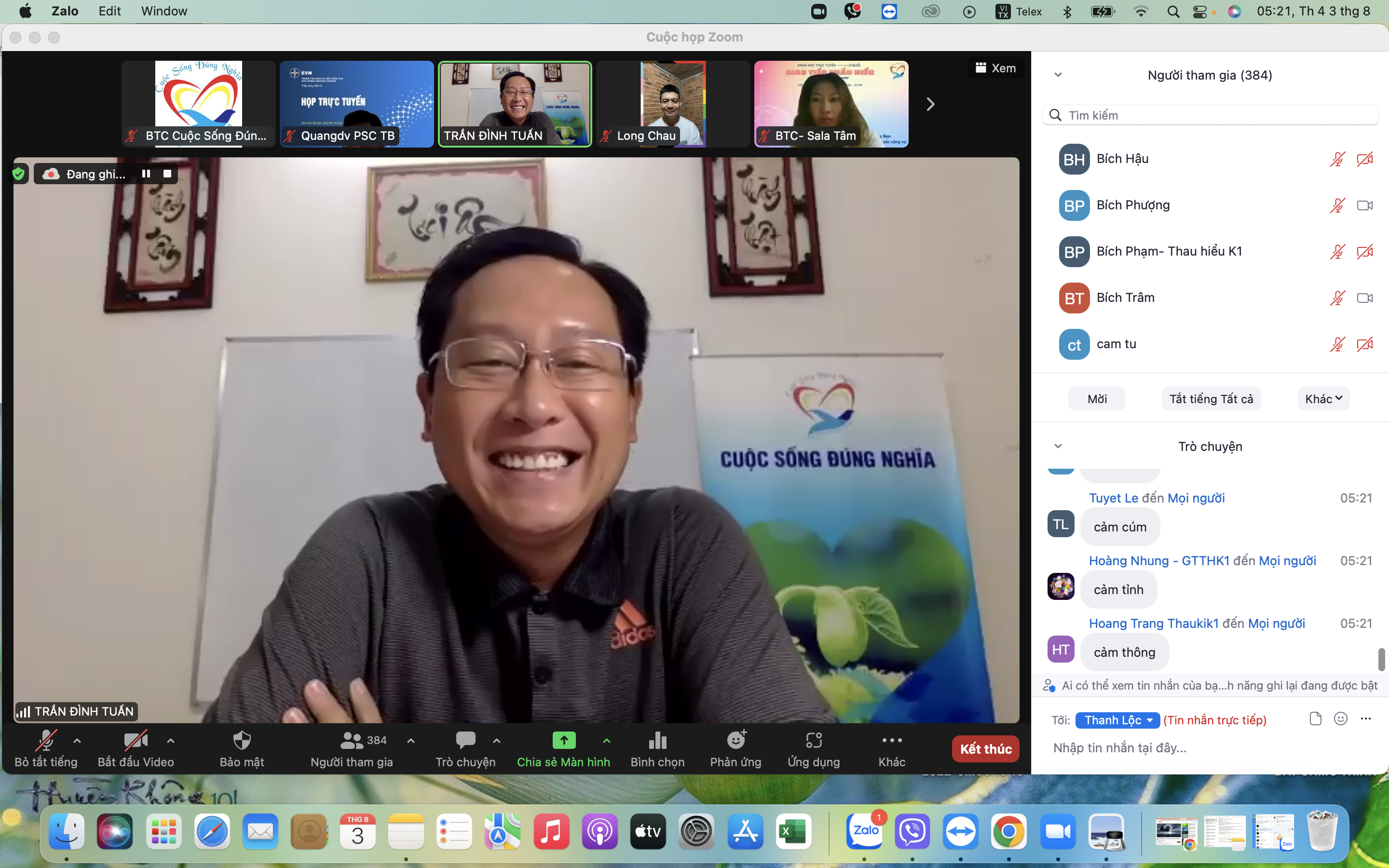Click the Tìm kiếm participant search field

(1210, 115)
